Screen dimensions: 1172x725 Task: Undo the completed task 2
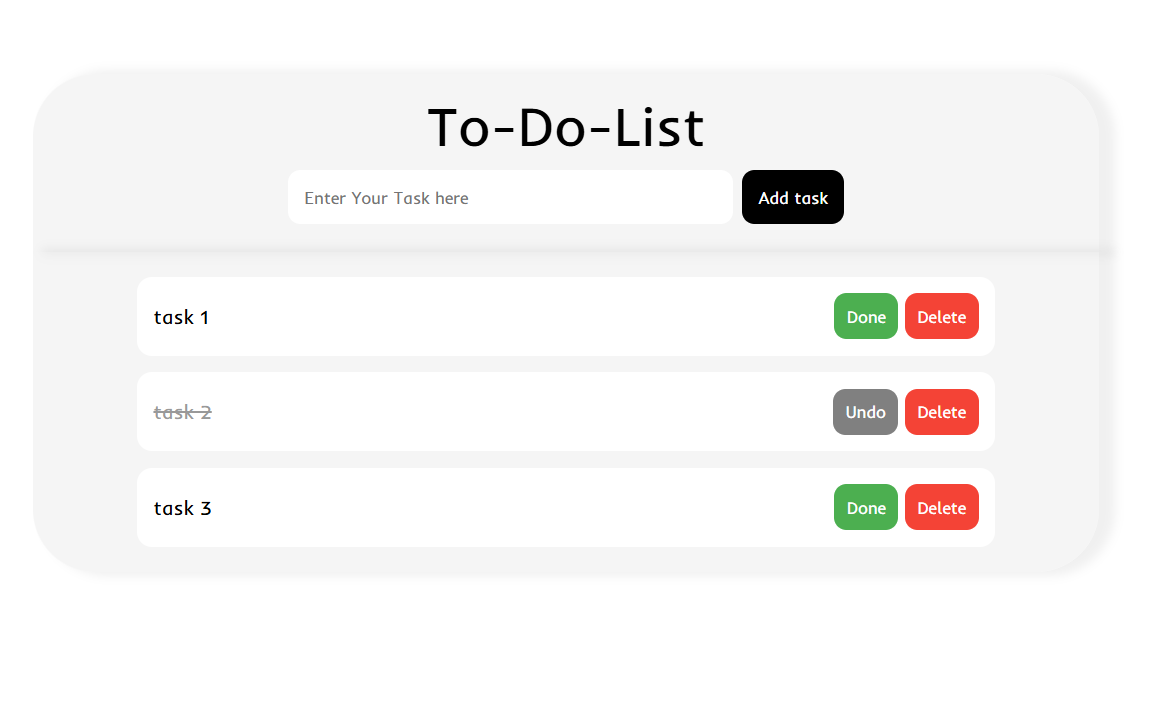866,412
